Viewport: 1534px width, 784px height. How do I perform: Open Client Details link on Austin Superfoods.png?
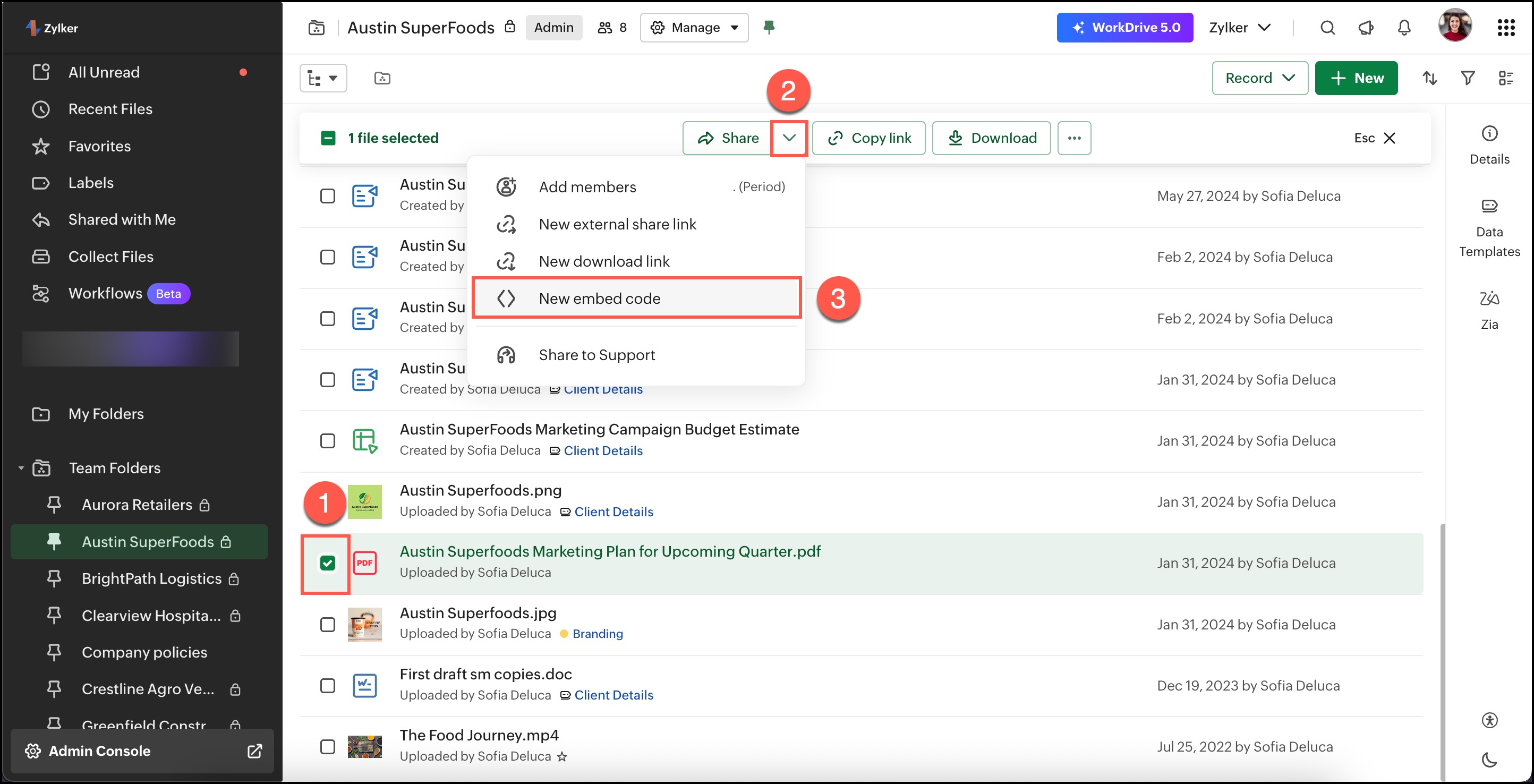613,512
